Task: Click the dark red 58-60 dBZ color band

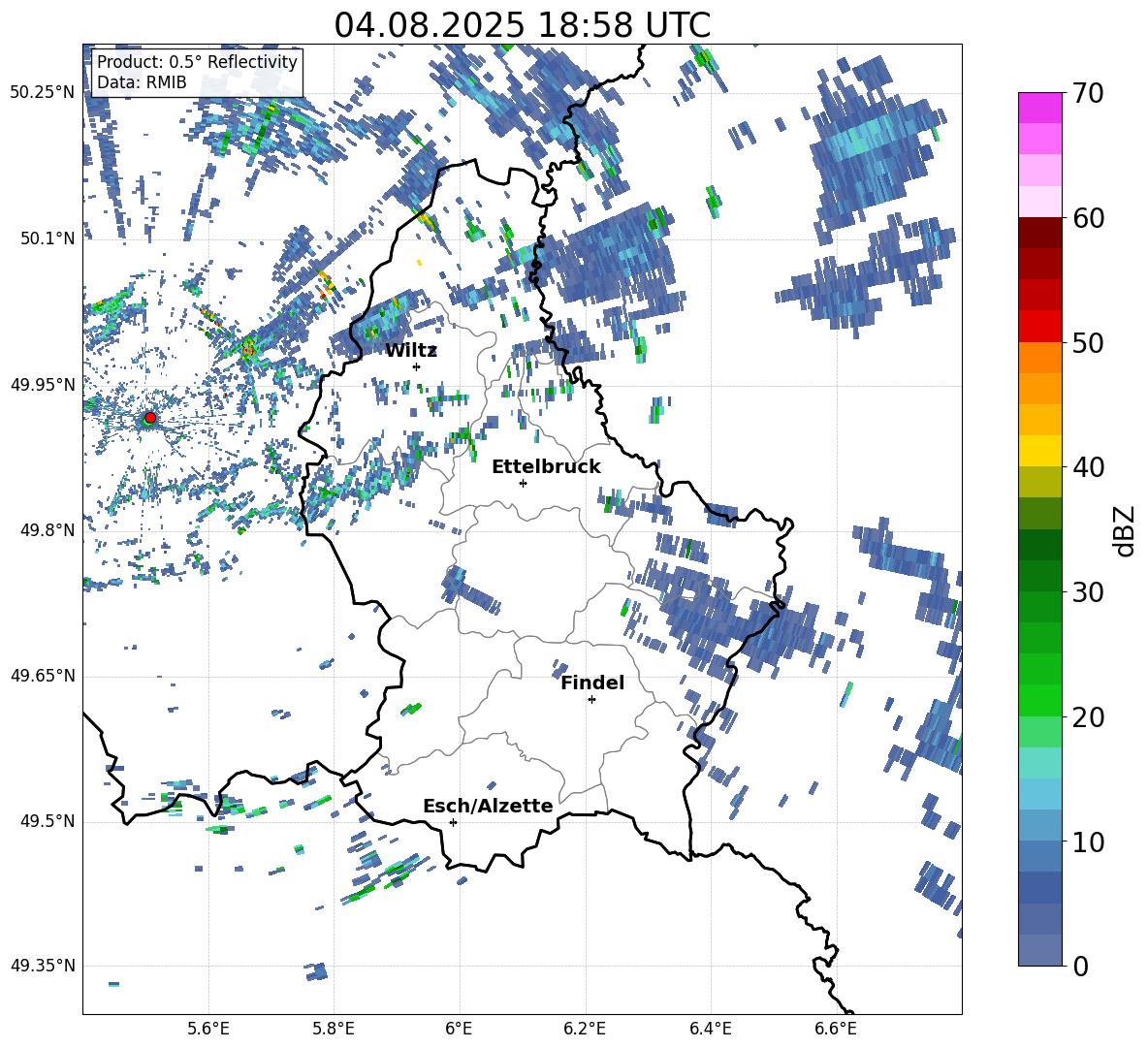Action: coord(1039,233)
